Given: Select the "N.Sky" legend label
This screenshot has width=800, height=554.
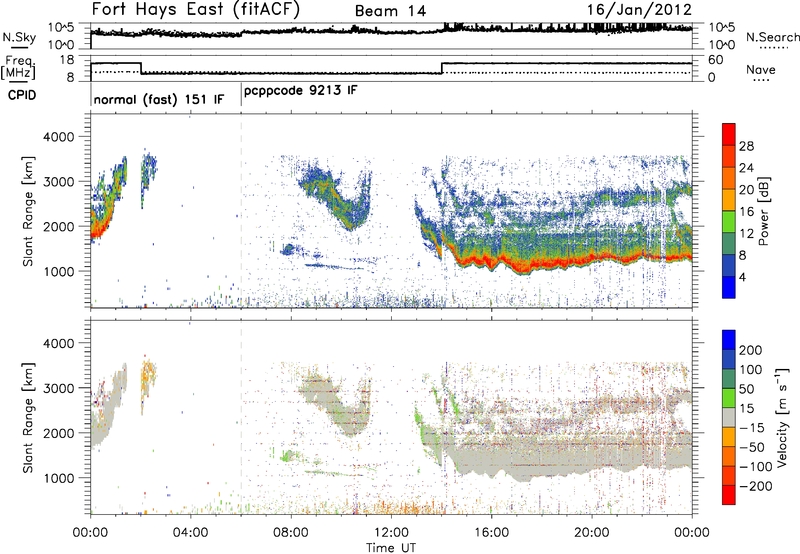Looking at the screenshot, I should coord(19,37).
